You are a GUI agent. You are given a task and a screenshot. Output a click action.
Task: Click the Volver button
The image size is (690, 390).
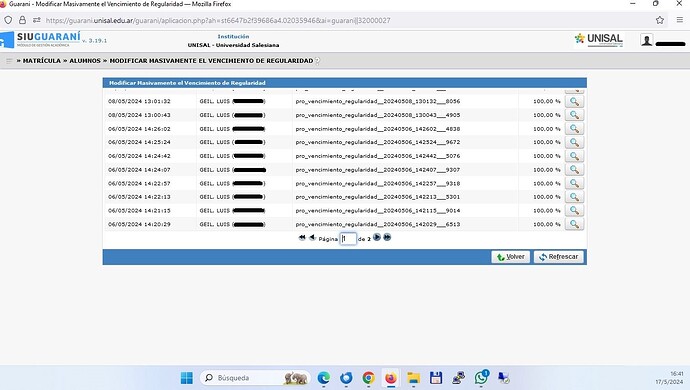pyautogui.click(x=510, y=257)
